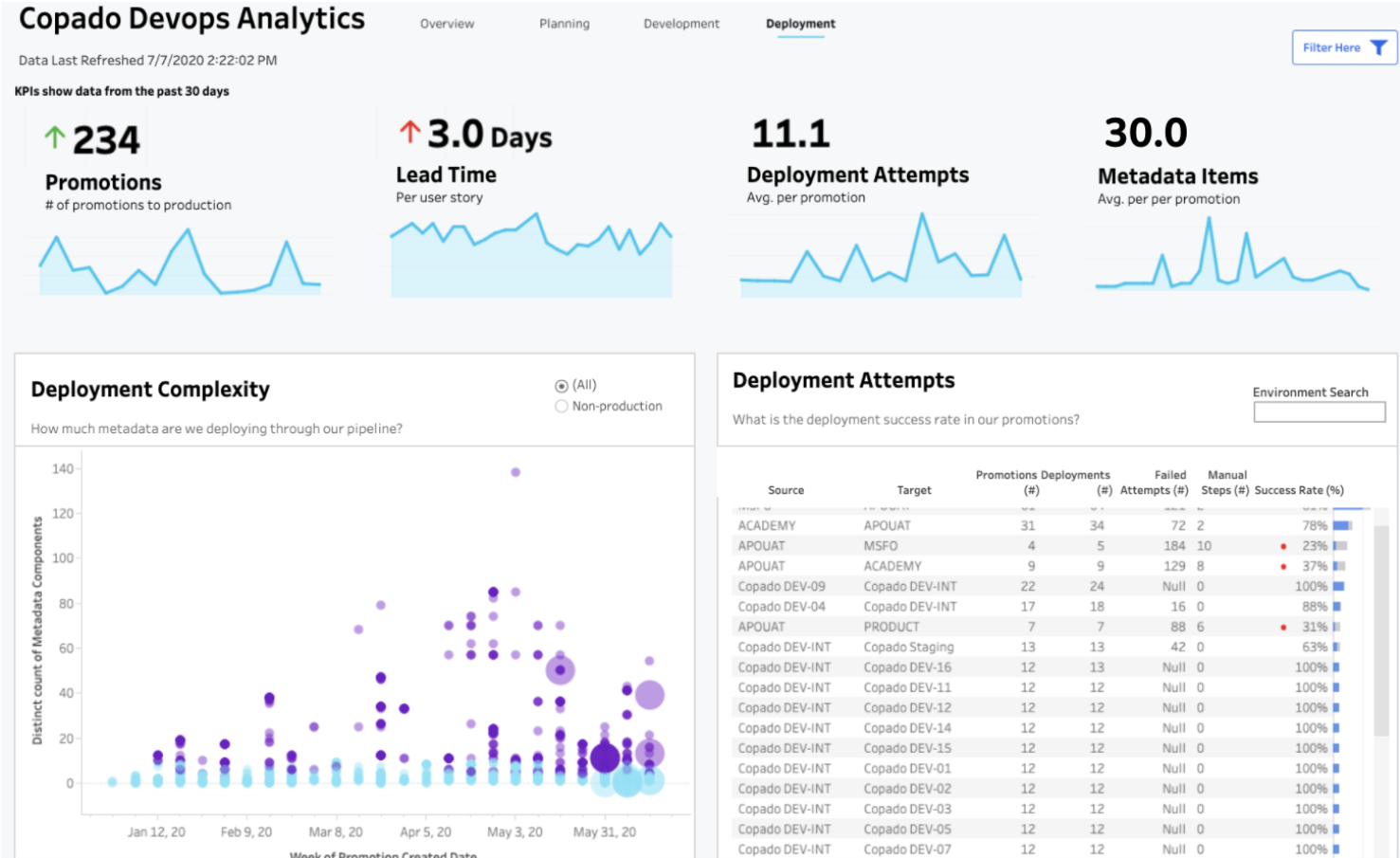Click the Promotions sparkline chart
The width and height of the screenshot is (1400, 858).
pyautogui.click(x=180, y=262)
